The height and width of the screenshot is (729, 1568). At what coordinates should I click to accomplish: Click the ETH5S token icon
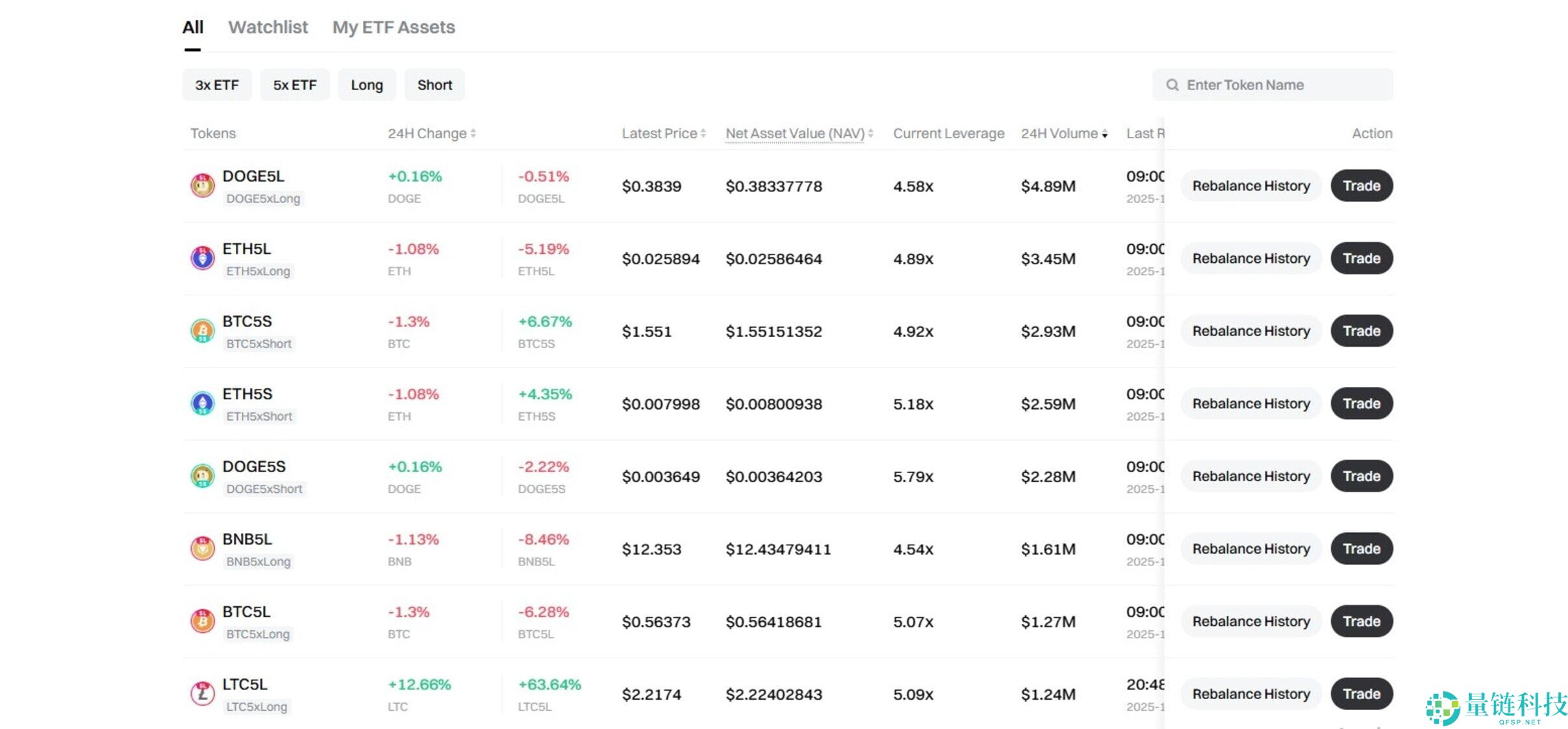(202, 404)
